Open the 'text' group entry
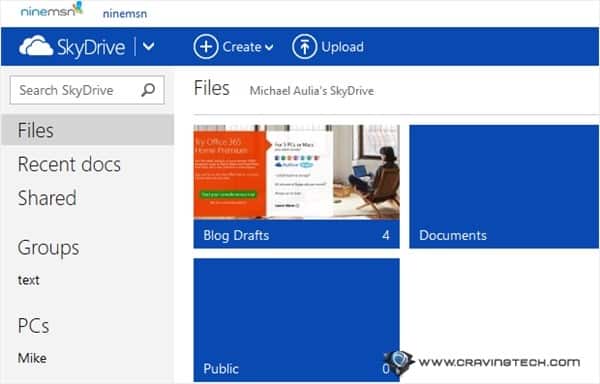The image size is (600, 384). point(29,280)
